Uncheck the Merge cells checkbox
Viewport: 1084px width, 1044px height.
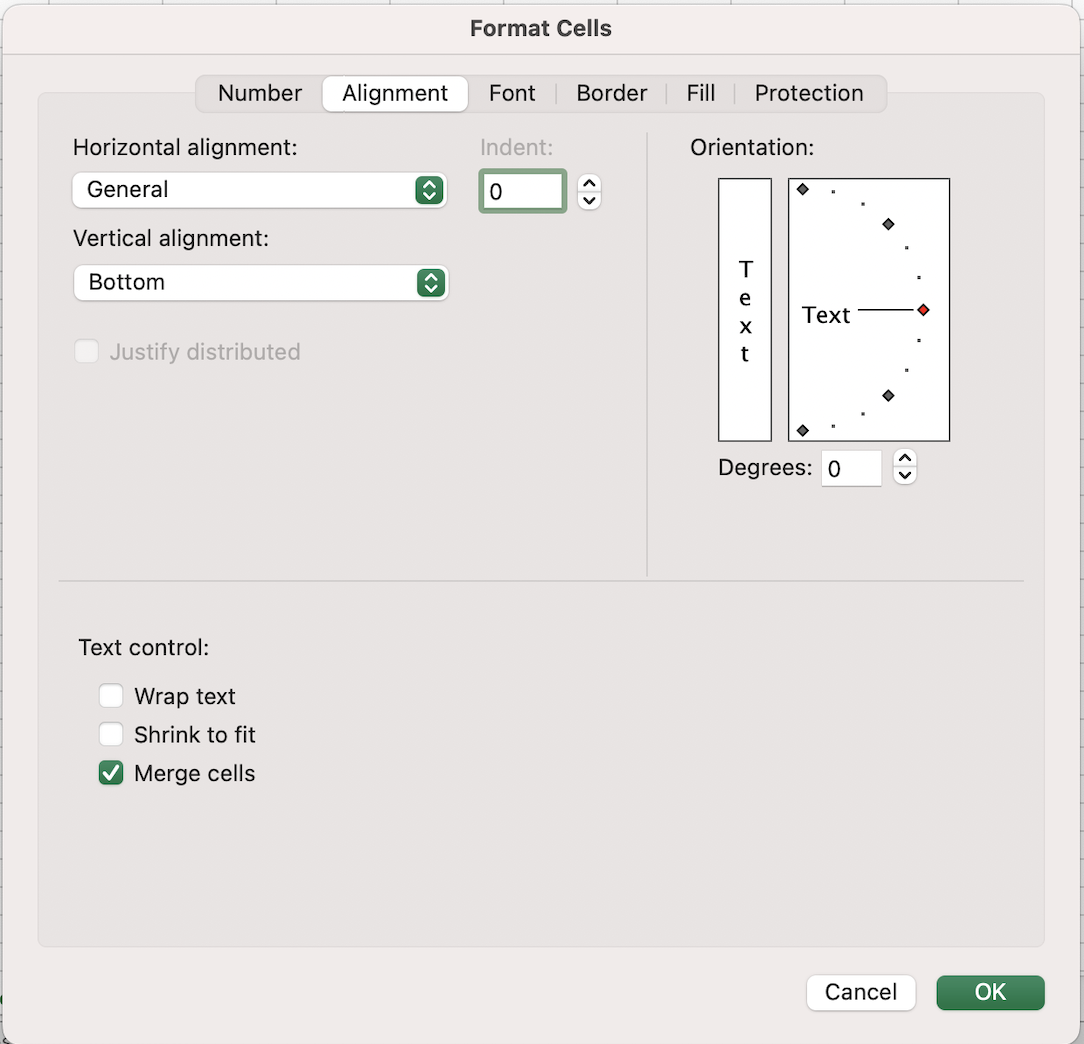click(111, 773)
